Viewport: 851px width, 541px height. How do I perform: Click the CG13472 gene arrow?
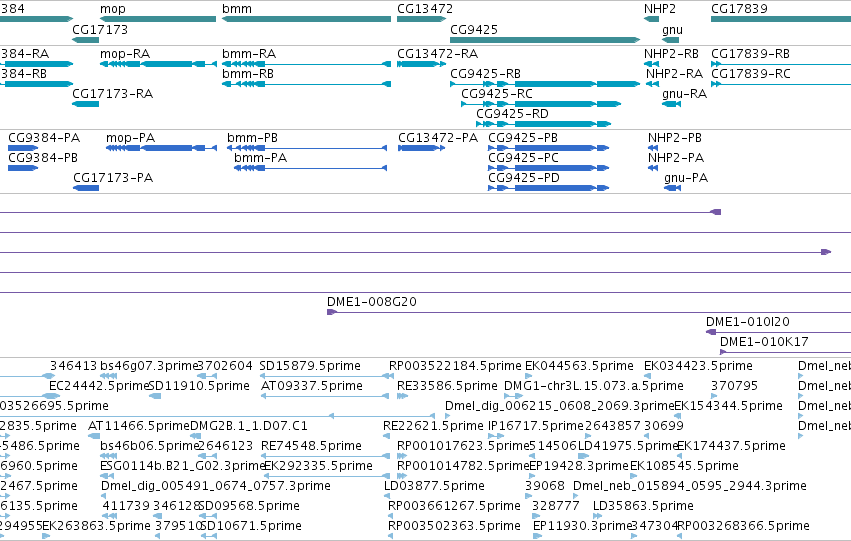coord(421,19)
